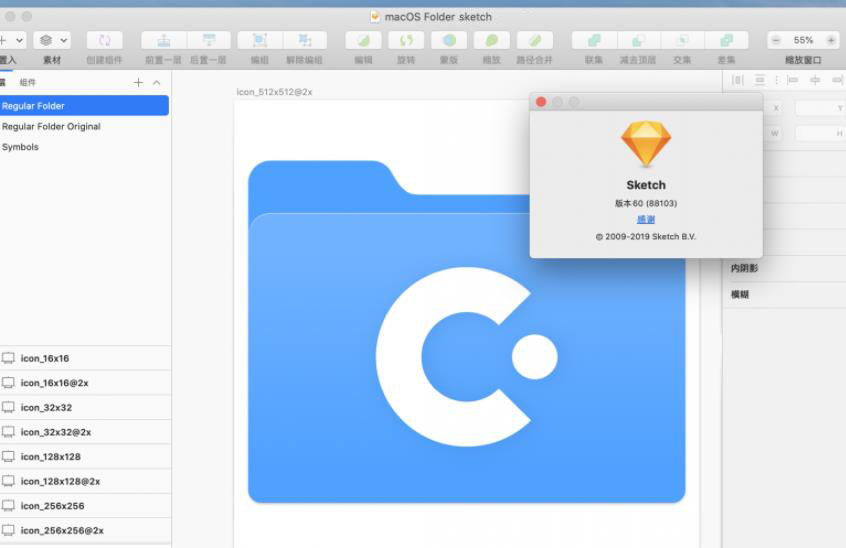The height and width of the screenshot is (548, 846).
Task: Apply Difference (差集) boolean operation
Action: 727,40
